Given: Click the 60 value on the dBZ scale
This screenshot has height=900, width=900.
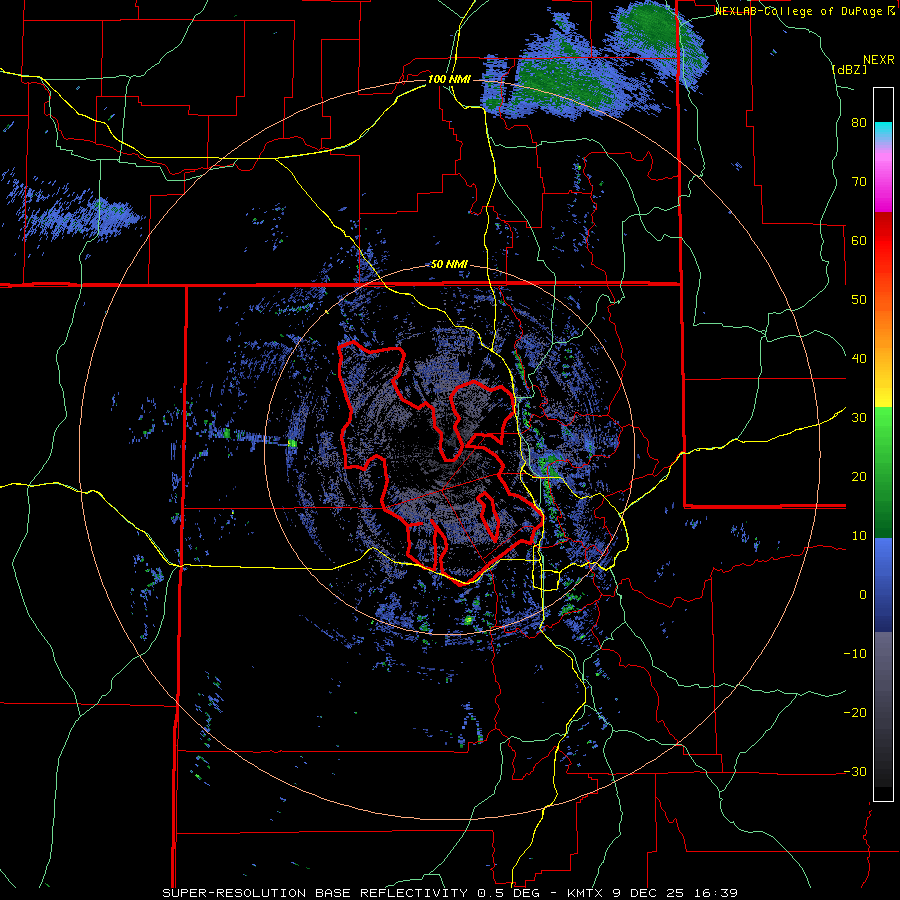Looking at the screenshot, I should click(x=859, y=240).
